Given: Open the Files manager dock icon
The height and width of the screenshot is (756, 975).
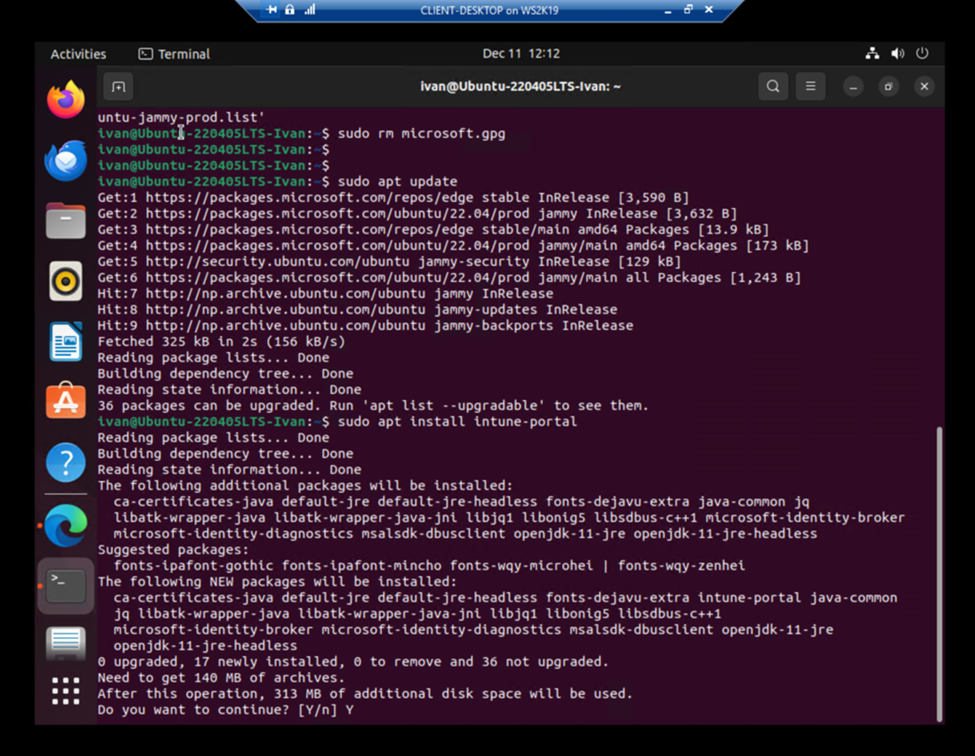Looking at the screenshot, I should pyautogui.click(x=65, y=221).
